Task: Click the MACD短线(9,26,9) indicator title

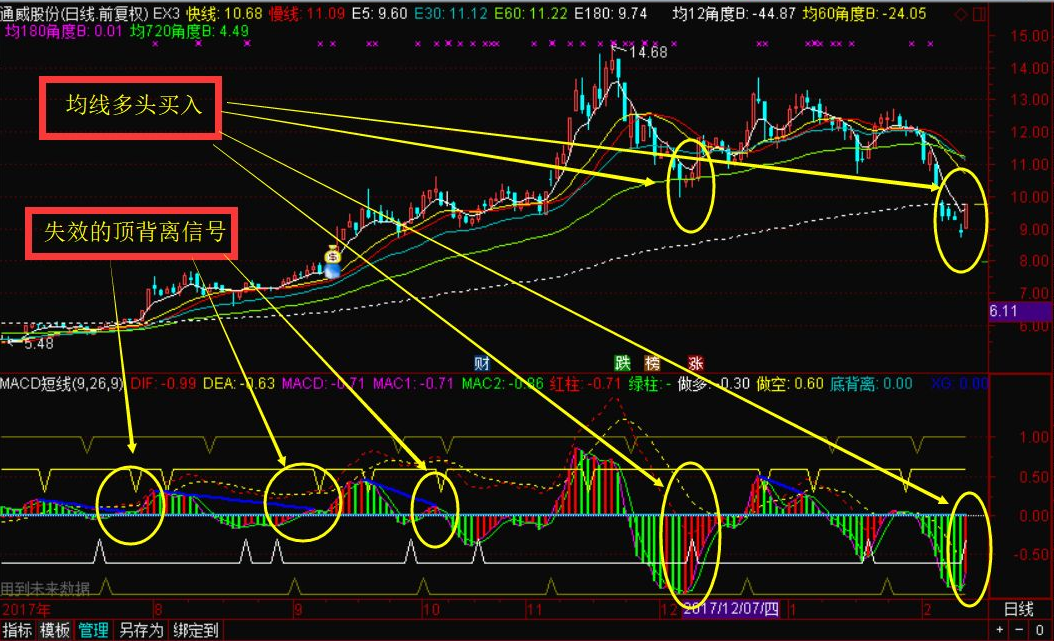Action: point(63,384)
